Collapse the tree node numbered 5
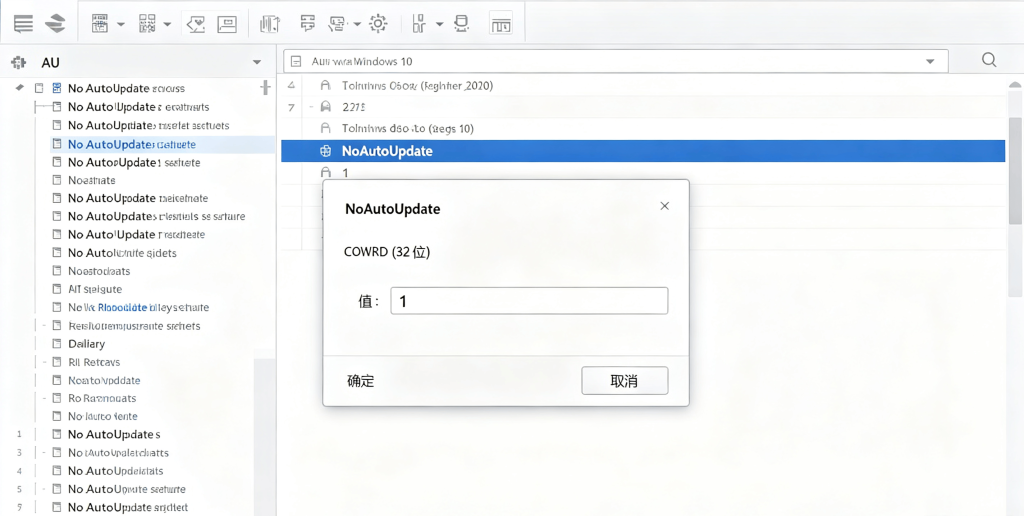The height and width of the screenshot is (516, 1024). (44, 489)
